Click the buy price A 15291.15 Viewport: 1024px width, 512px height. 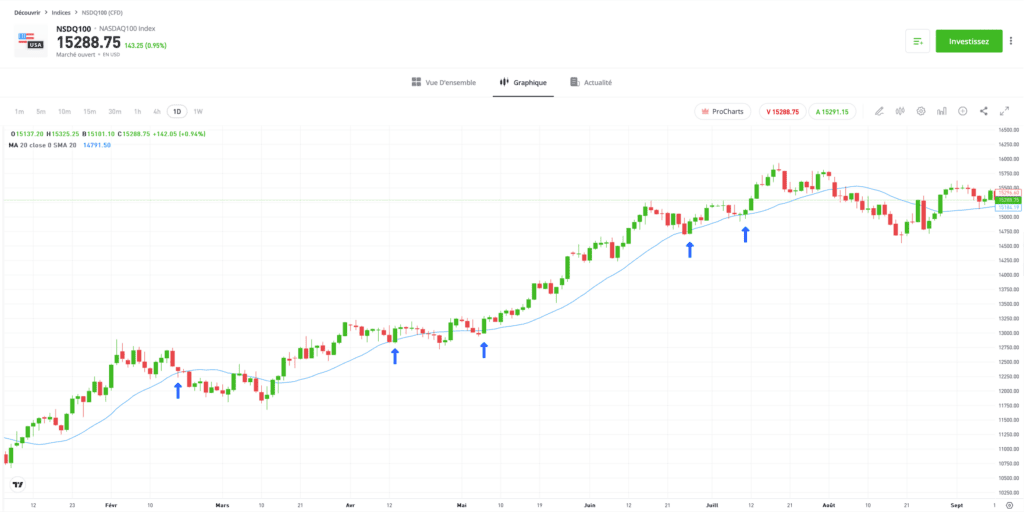[832, 112]
